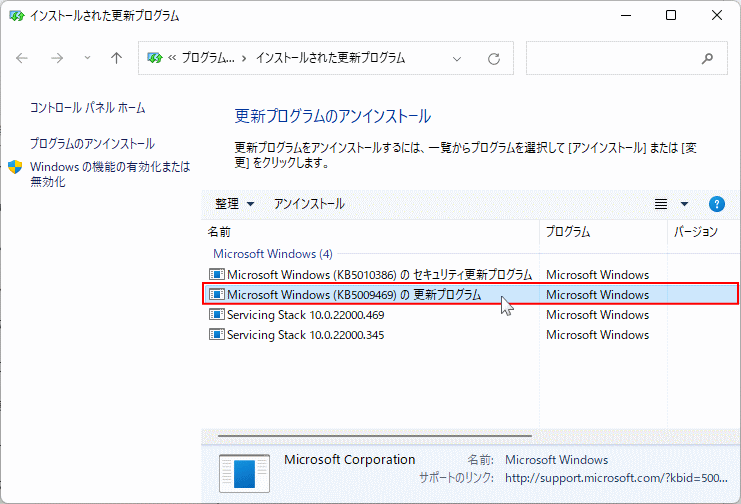The height and width of the screenshot is (504, 741).
Task: Open the 整理 menu
Action: pyautogui.click(x=234, y=204)
